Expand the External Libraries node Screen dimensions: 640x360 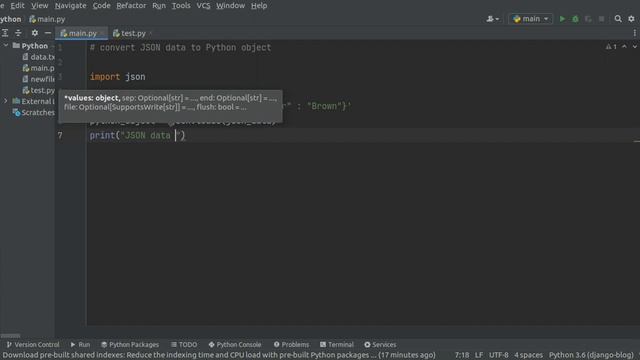click(6, 101)
